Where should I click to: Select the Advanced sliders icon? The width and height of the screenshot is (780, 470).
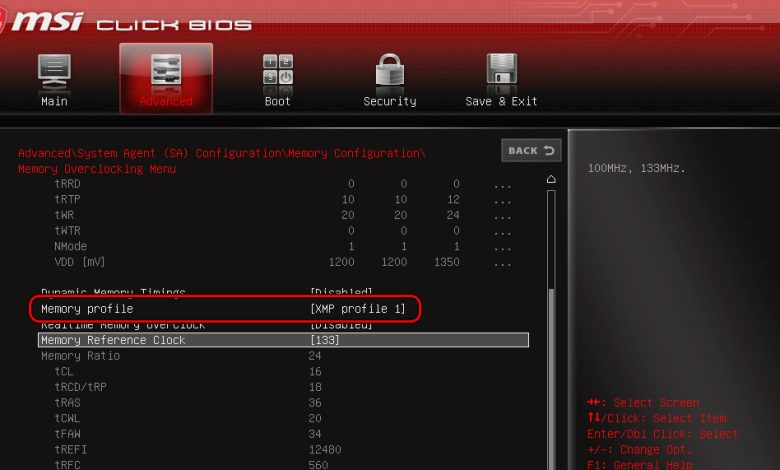[166, 71]
